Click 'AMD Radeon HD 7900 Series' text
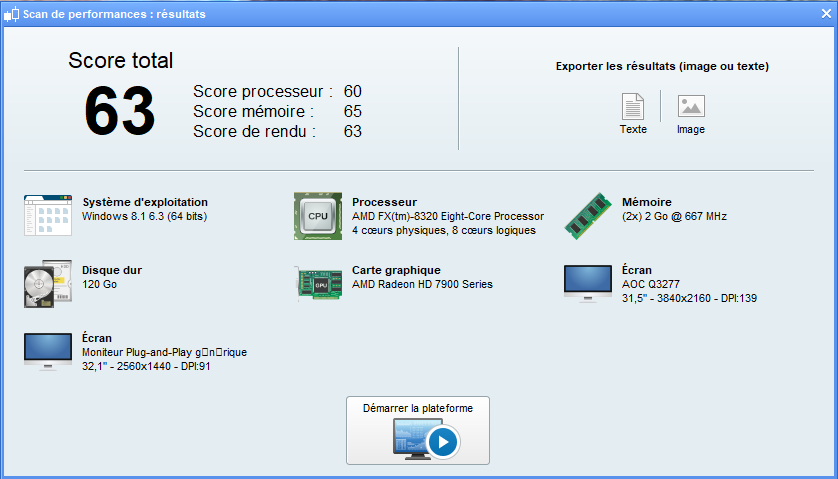The image size is (838, 479). pos(422,284)
